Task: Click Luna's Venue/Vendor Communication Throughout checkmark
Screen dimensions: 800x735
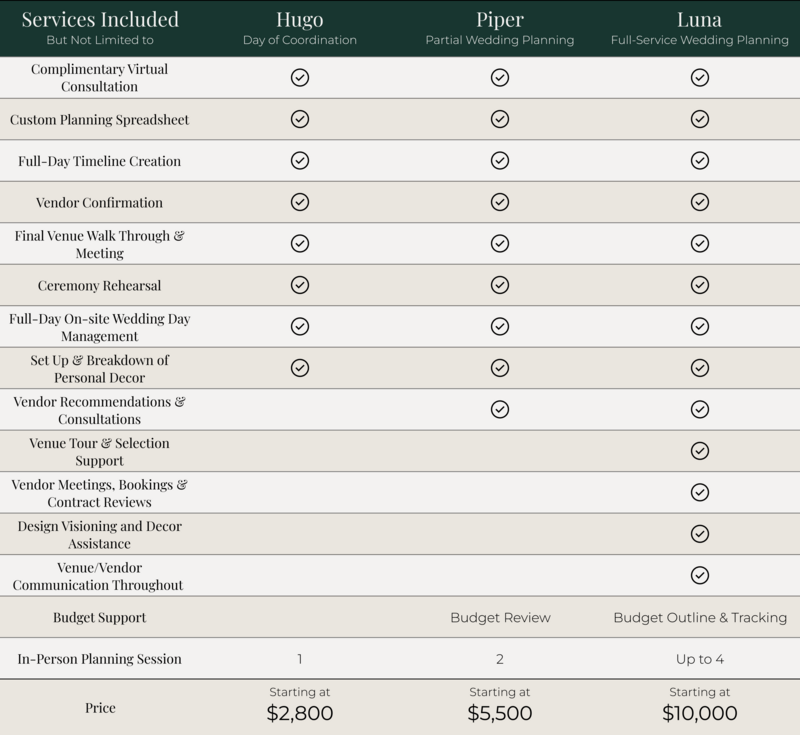Action: coord(700,575)
